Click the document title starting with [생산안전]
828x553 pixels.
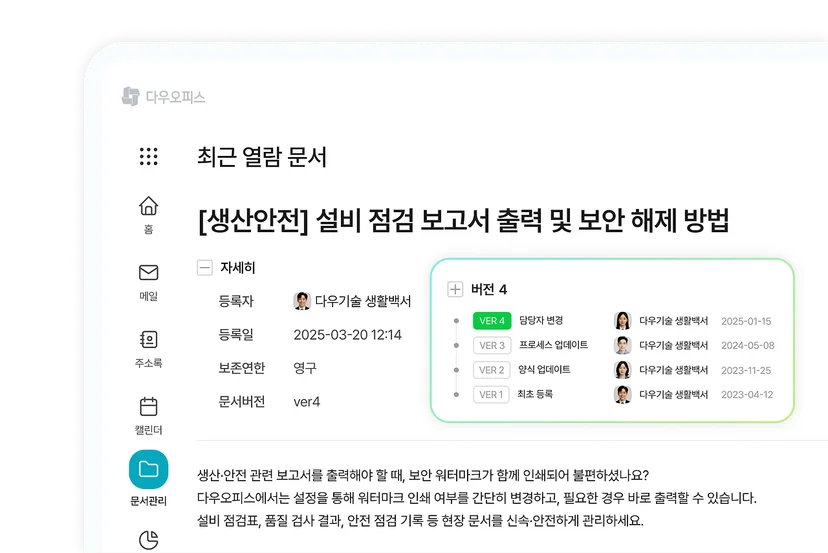pos(463,220)
